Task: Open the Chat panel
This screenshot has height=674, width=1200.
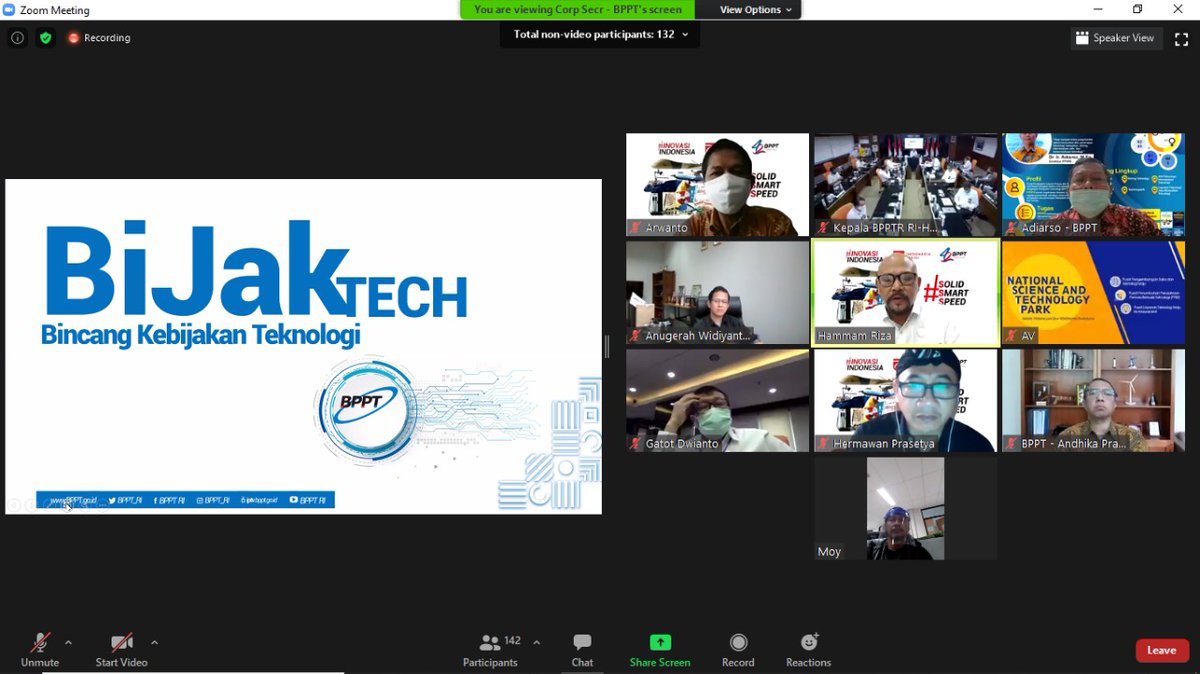Action: click(582, 650)
